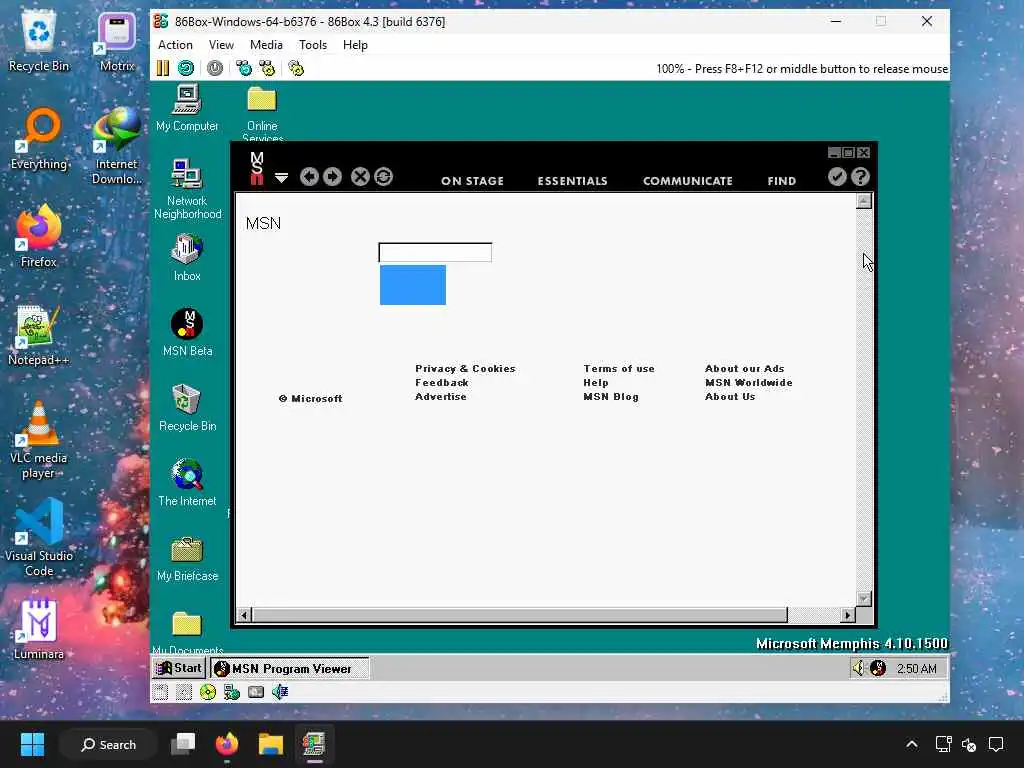Click the 86Box status bar CD-ROM icon

pos(208,692)
